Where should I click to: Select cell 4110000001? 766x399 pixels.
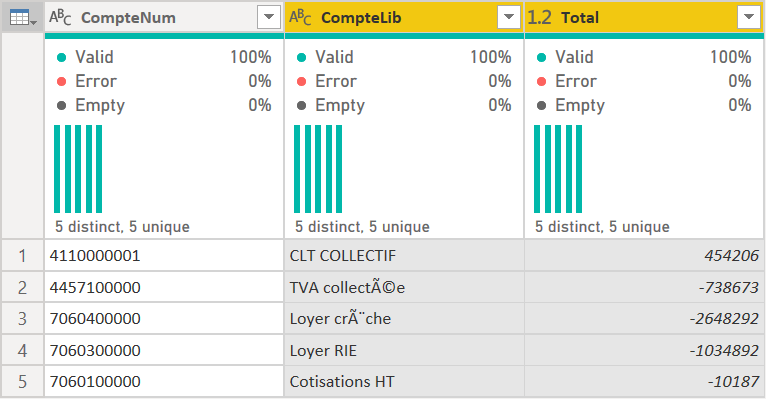[164, 255]
